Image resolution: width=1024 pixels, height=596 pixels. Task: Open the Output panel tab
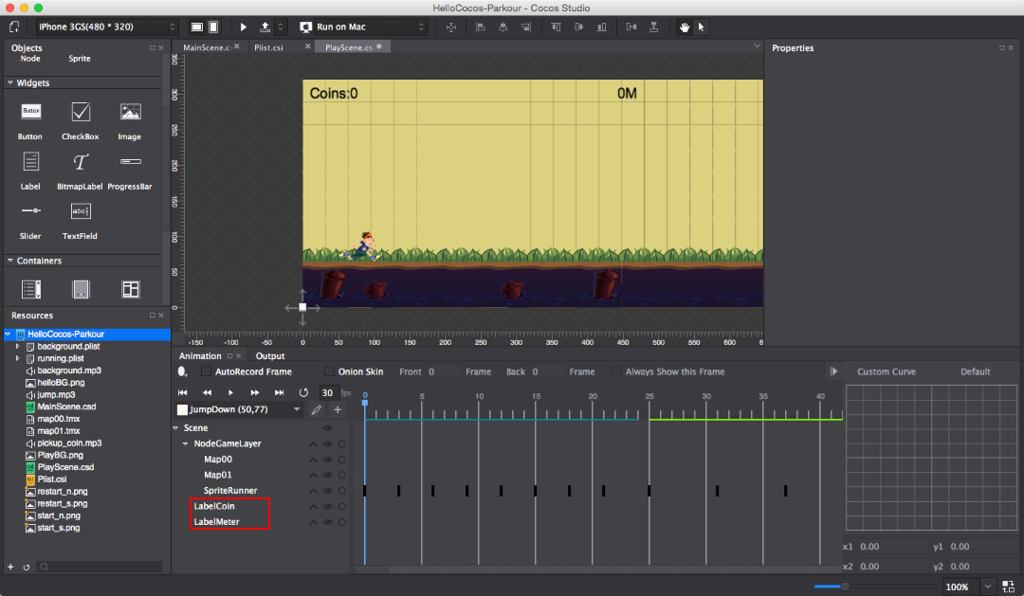[x=270, y=356]
